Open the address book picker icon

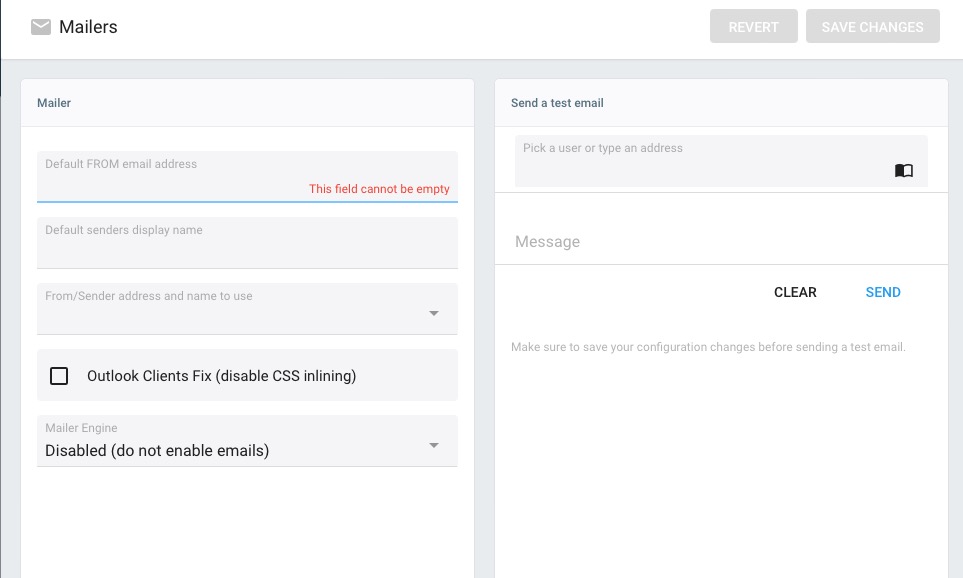tap(904, 170)
